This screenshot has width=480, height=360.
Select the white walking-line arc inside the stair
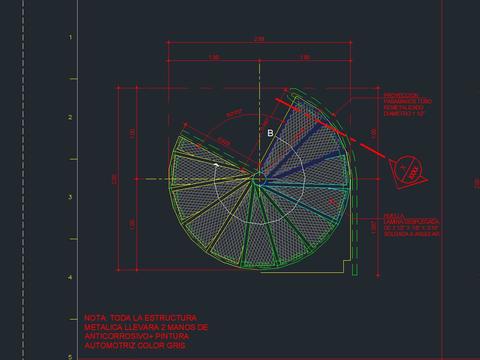coord(259,180)
